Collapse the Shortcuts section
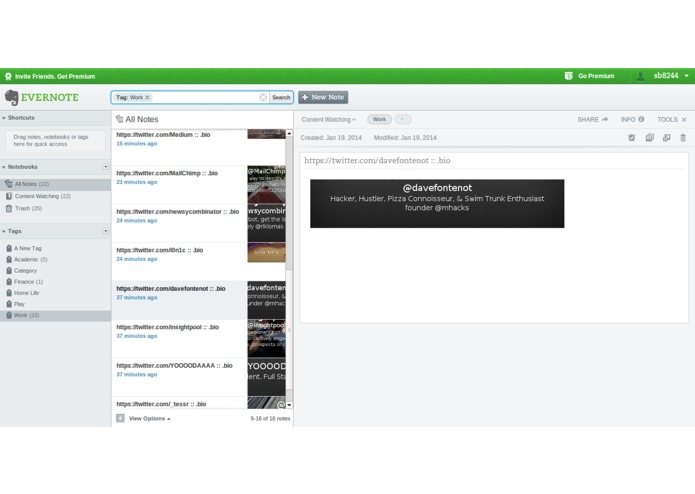Viewport: 695px width, 494px height. tap(4, 118)
